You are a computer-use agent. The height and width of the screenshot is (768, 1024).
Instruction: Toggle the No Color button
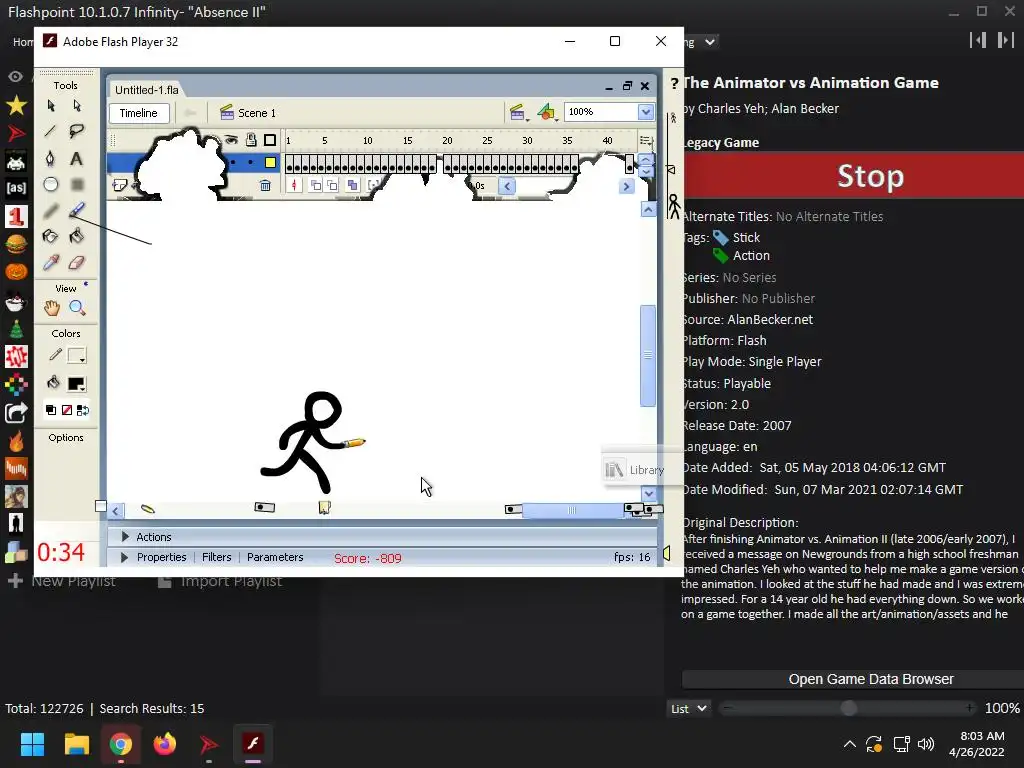click(x=67, y=410)
